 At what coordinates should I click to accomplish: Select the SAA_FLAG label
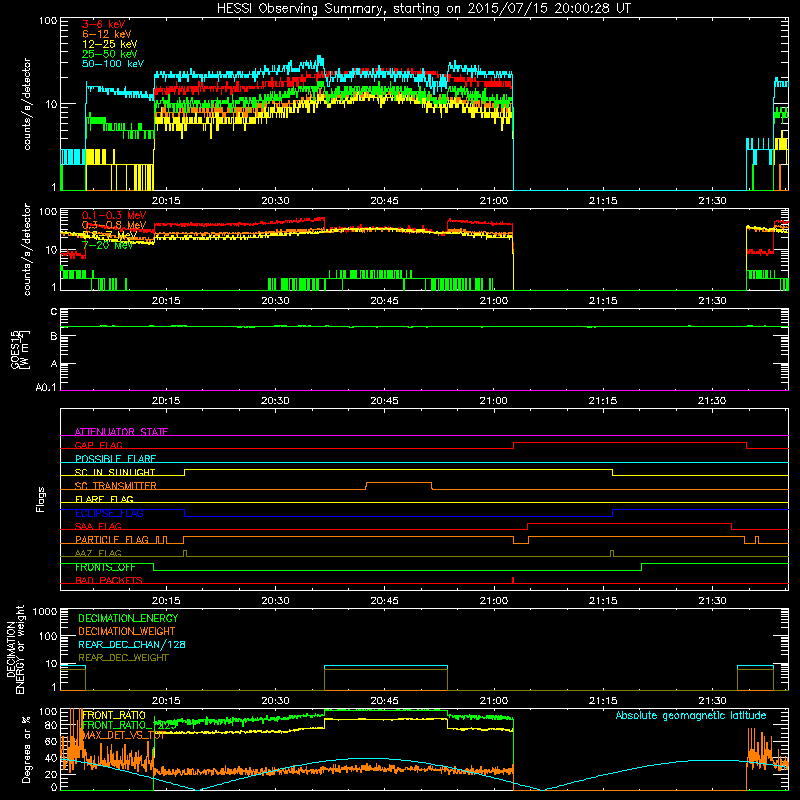[x=98, y=527]
